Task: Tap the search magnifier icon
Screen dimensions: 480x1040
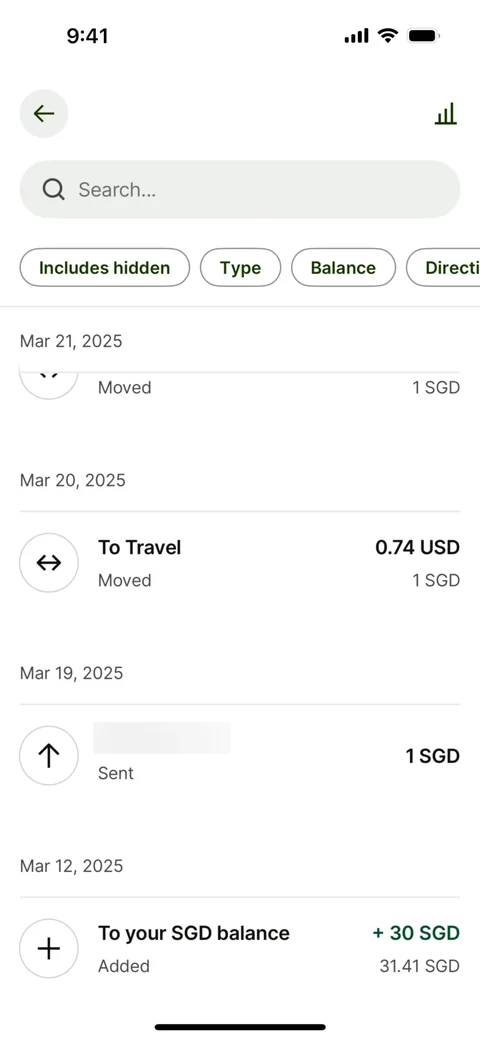Action: pos(54,190)
